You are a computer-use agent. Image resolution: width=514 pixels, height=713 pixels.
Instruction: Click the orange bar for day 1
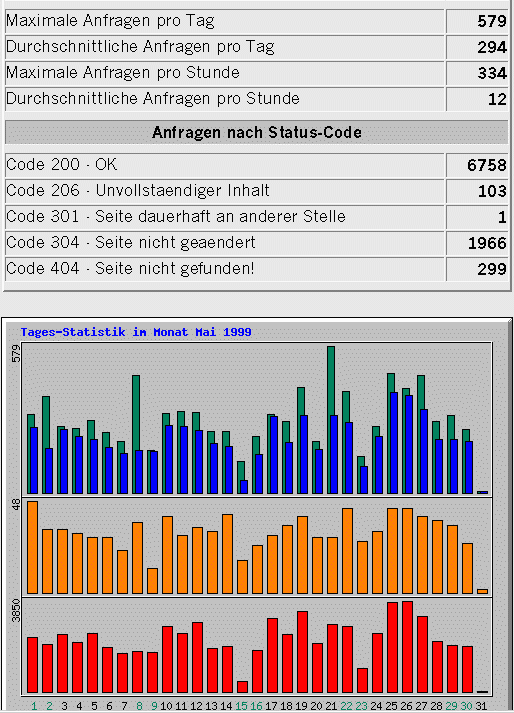[33, 547]
